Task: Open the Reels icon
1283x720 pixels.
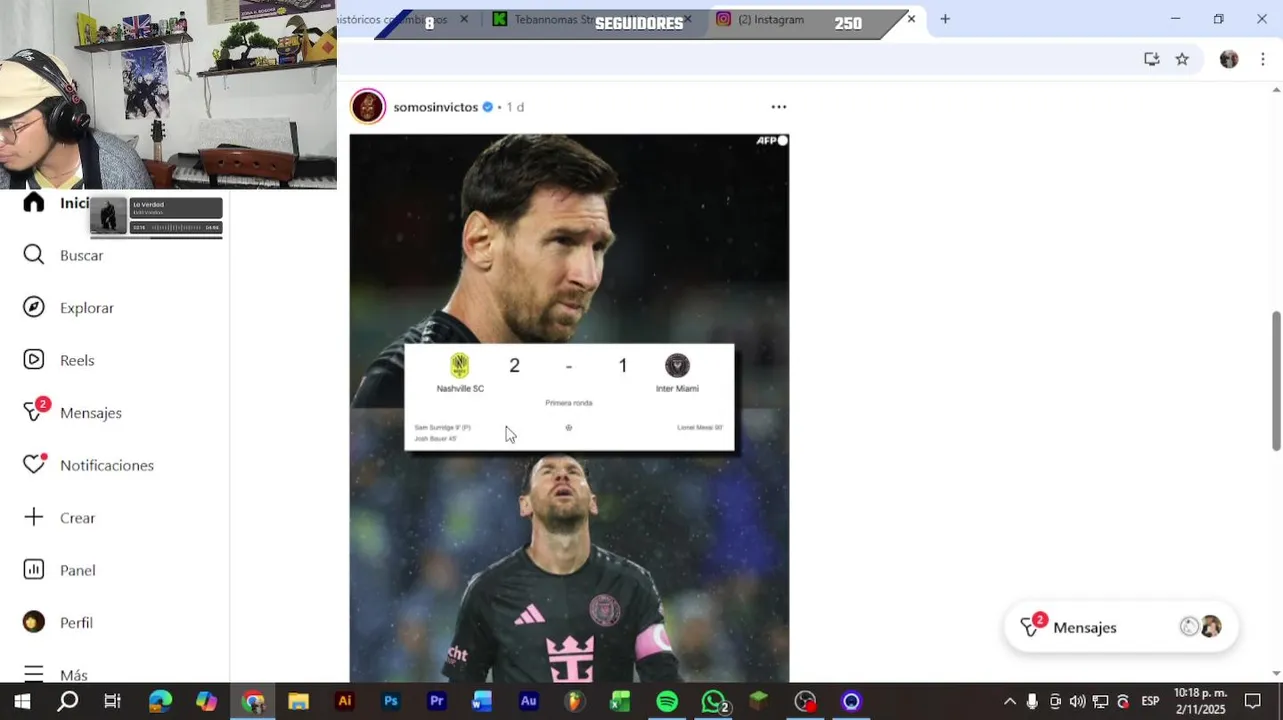Action: coord(34,360)
